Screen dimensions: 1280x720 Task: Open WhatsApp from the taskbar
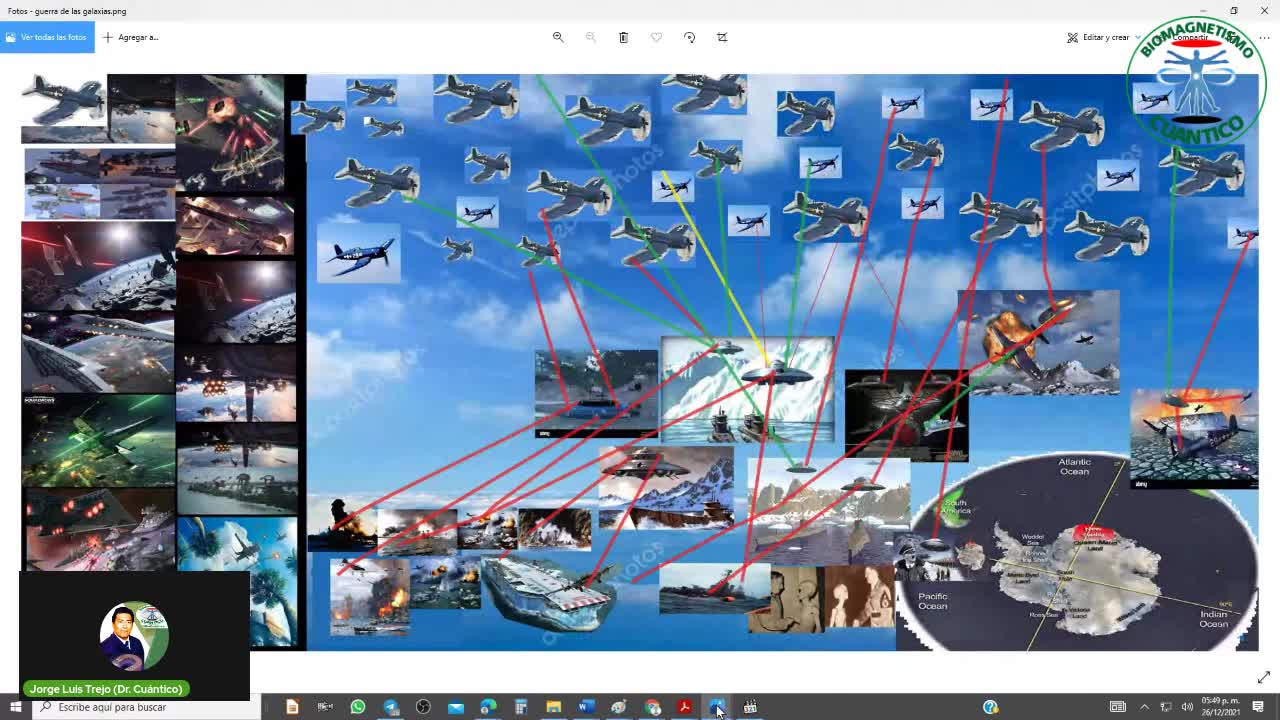coord(357,707)
